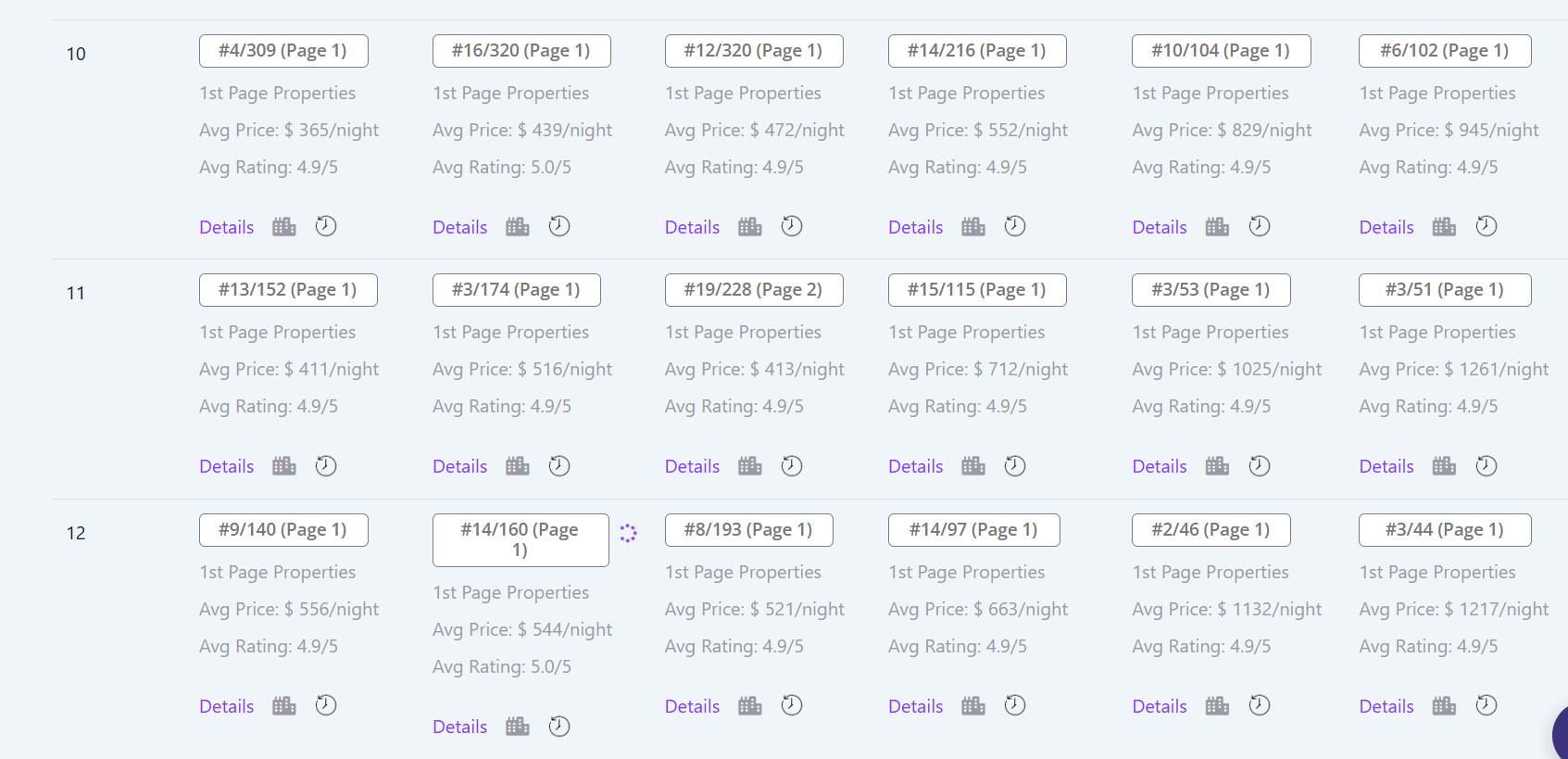Open history clock icon under #3/51 card
This screenshot has height=759, width=1568.
pyautogui.click(x=1486, y=466)
